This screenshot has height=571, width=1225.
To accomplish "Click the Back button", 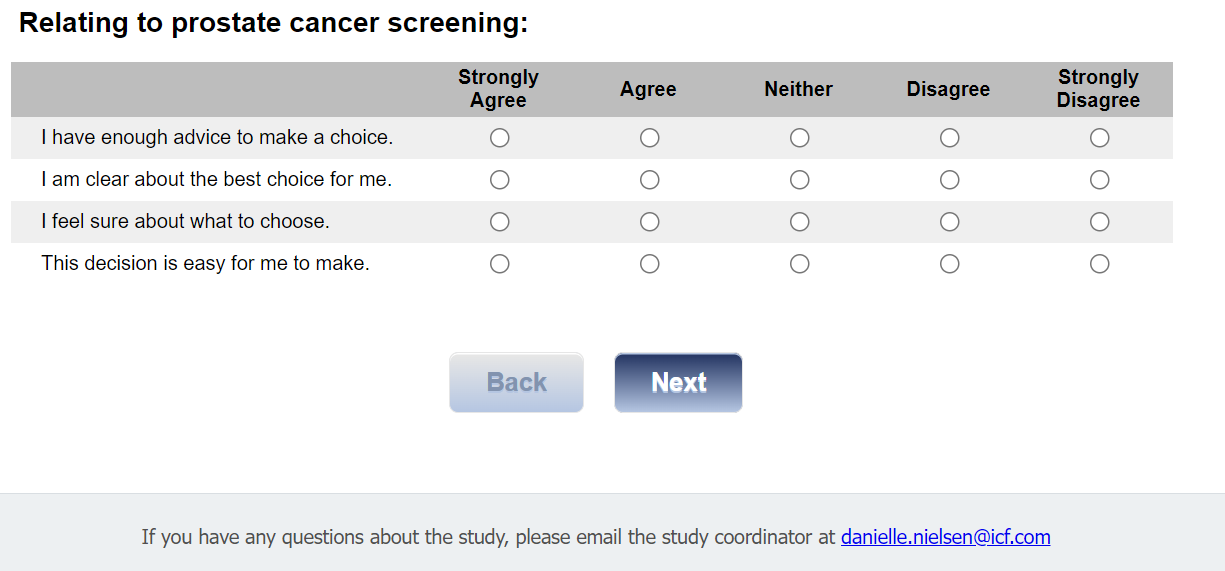I will tap(516, 382).
